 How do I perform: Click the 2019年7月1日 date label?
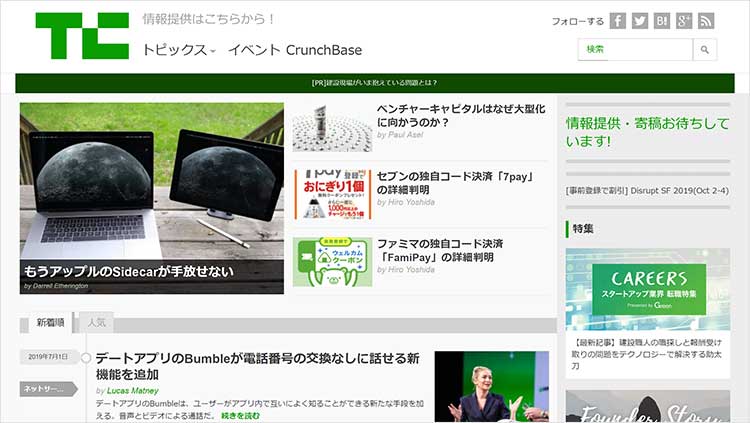coord(48,357)
